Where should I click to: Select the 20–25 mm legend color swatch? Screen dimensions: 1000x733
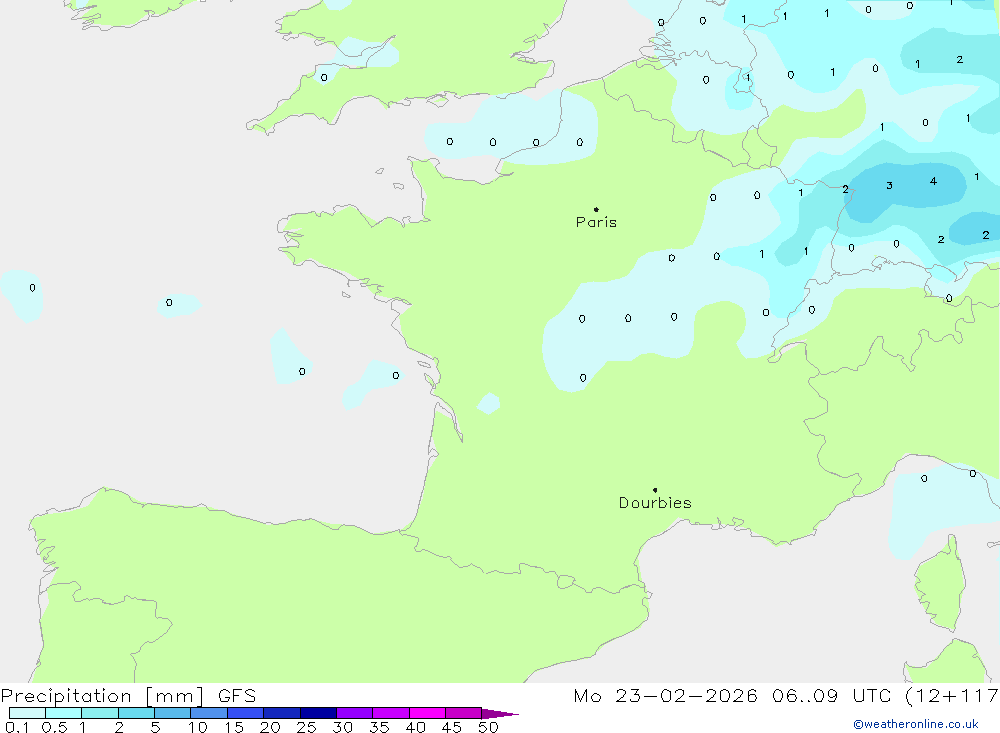282,713
